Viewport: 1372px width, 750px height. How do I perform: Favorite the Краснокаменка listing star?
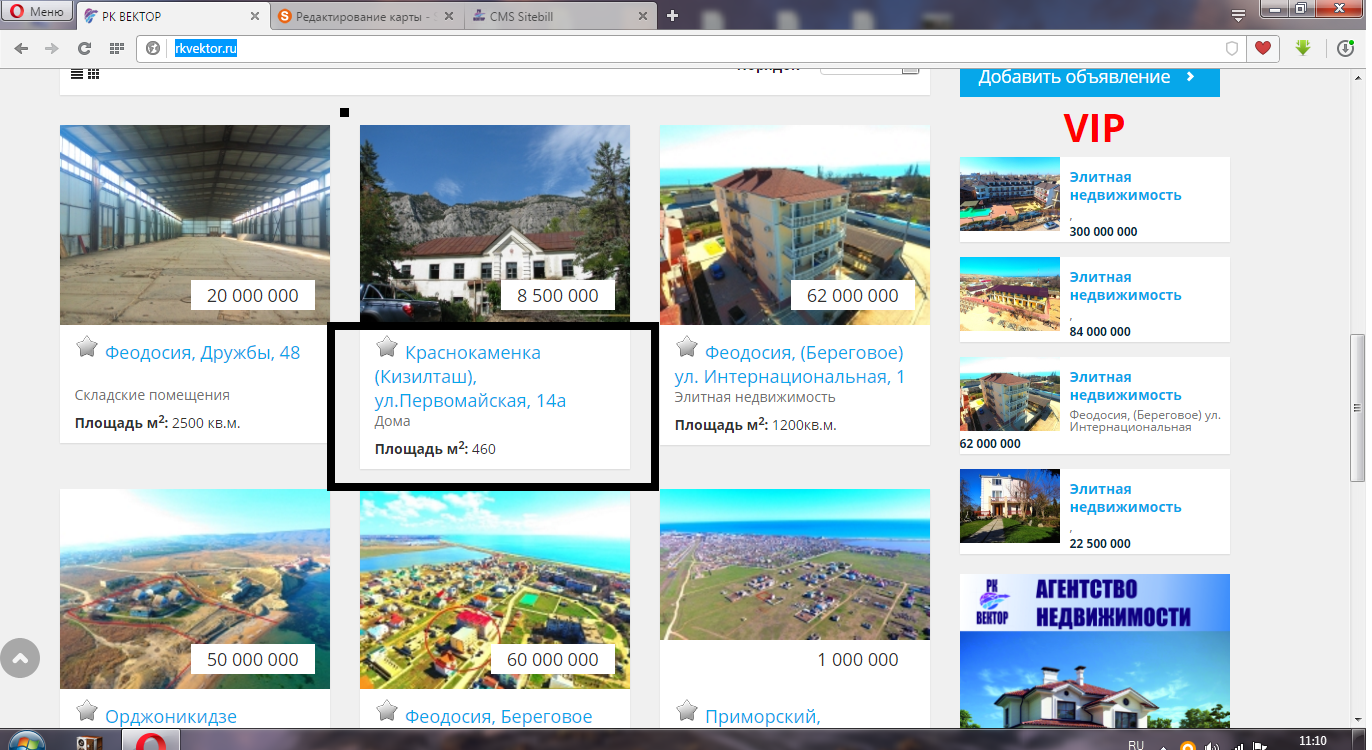(x=387, y=347)
